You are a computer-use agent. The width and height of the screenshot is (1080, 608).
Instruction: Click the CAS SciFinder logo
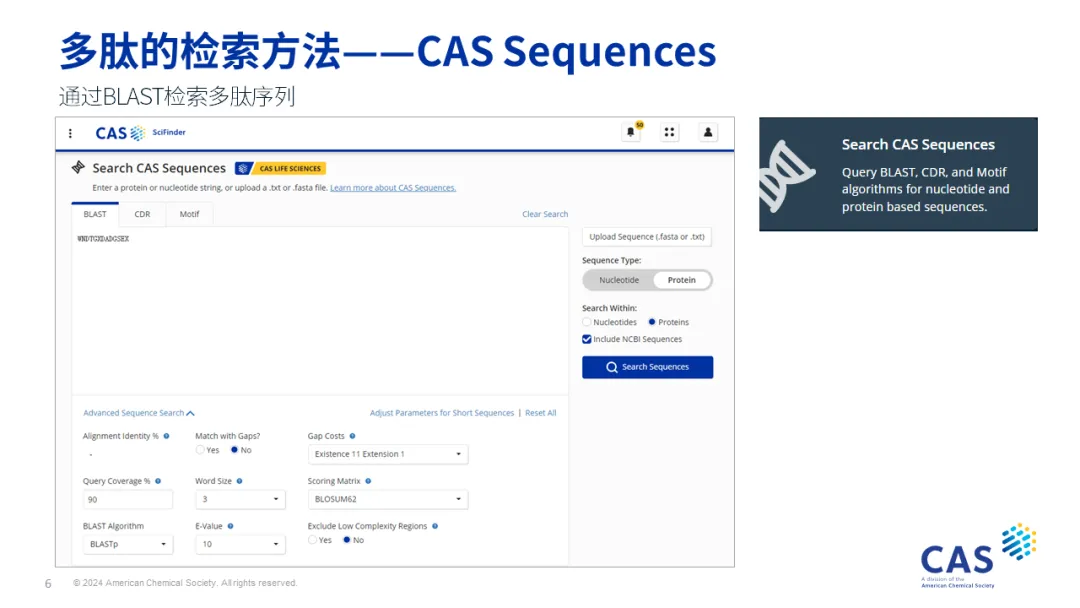pos(141,133)
